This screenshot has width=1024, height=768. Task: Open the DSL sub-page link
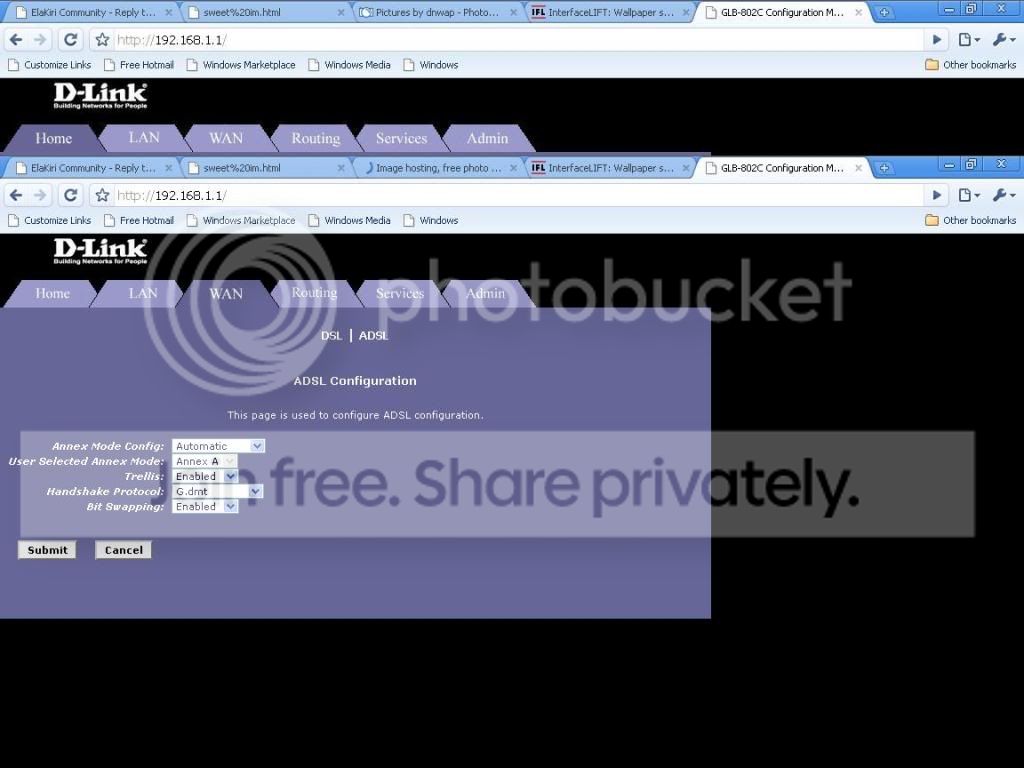(x=331, y=336)
